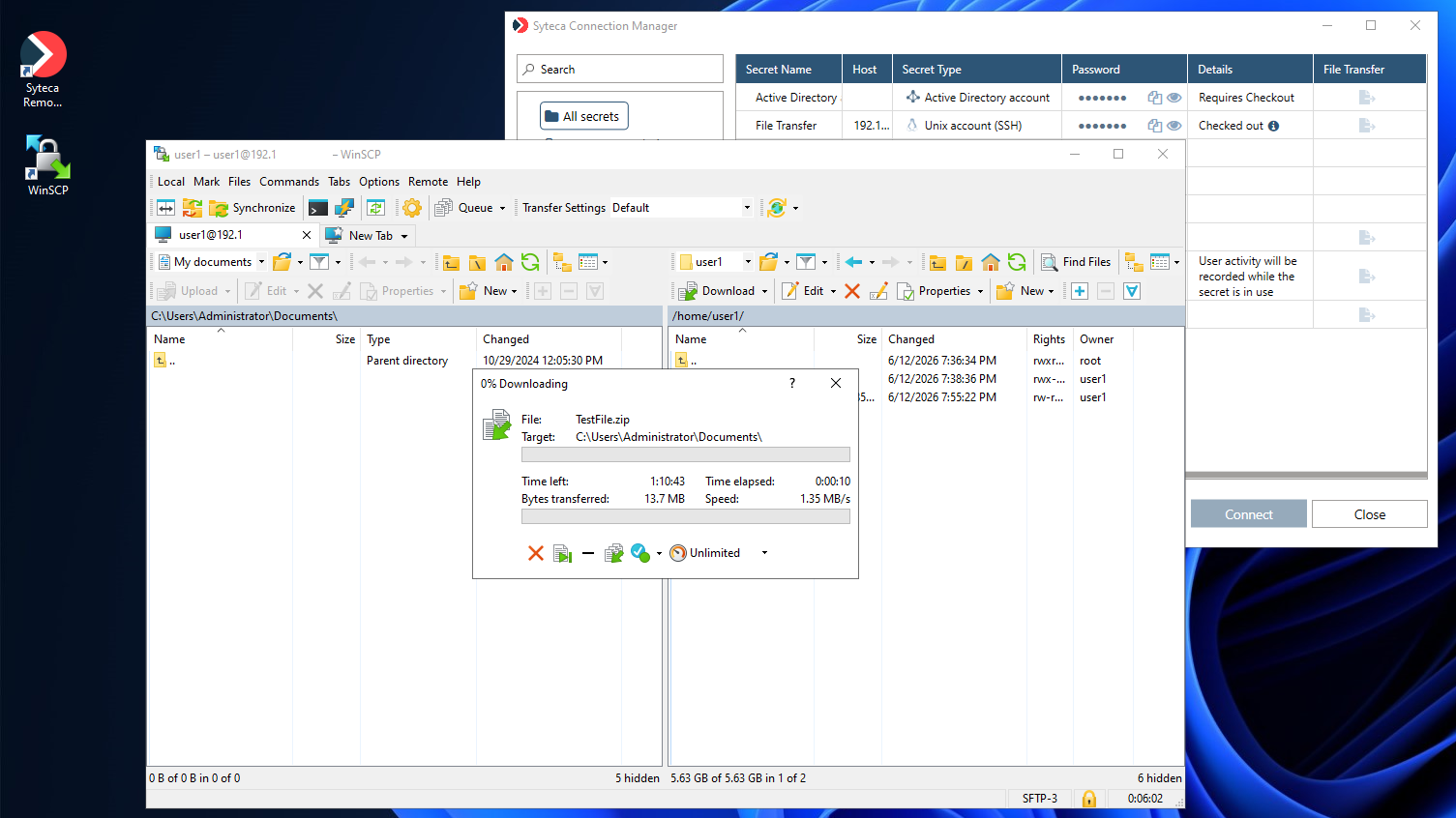Open the once-finished action icon in dialog
Screen dimensions: 1456x818
pyautogui.click(x=640, y=553)
